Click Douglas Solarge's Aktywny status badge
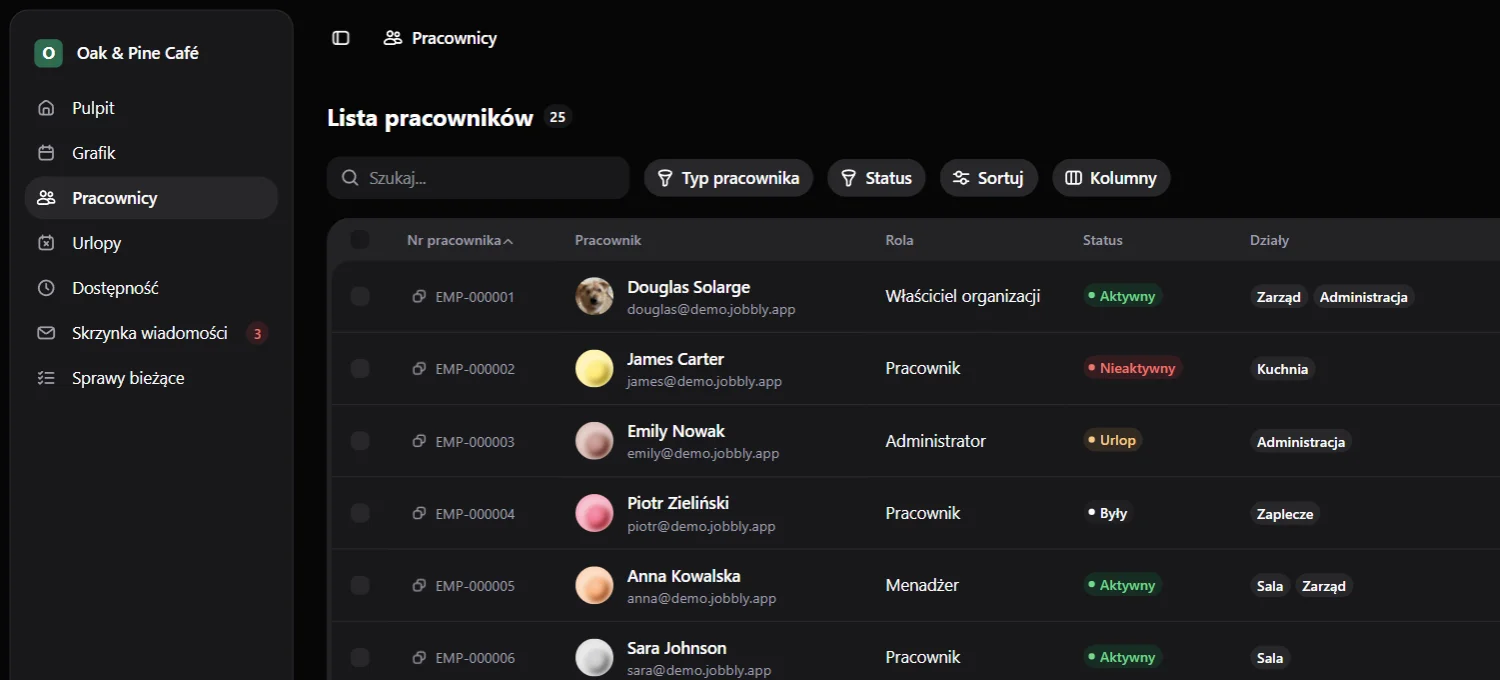The width and height of the screenshot is (1500, 680). pos(1122,296)
